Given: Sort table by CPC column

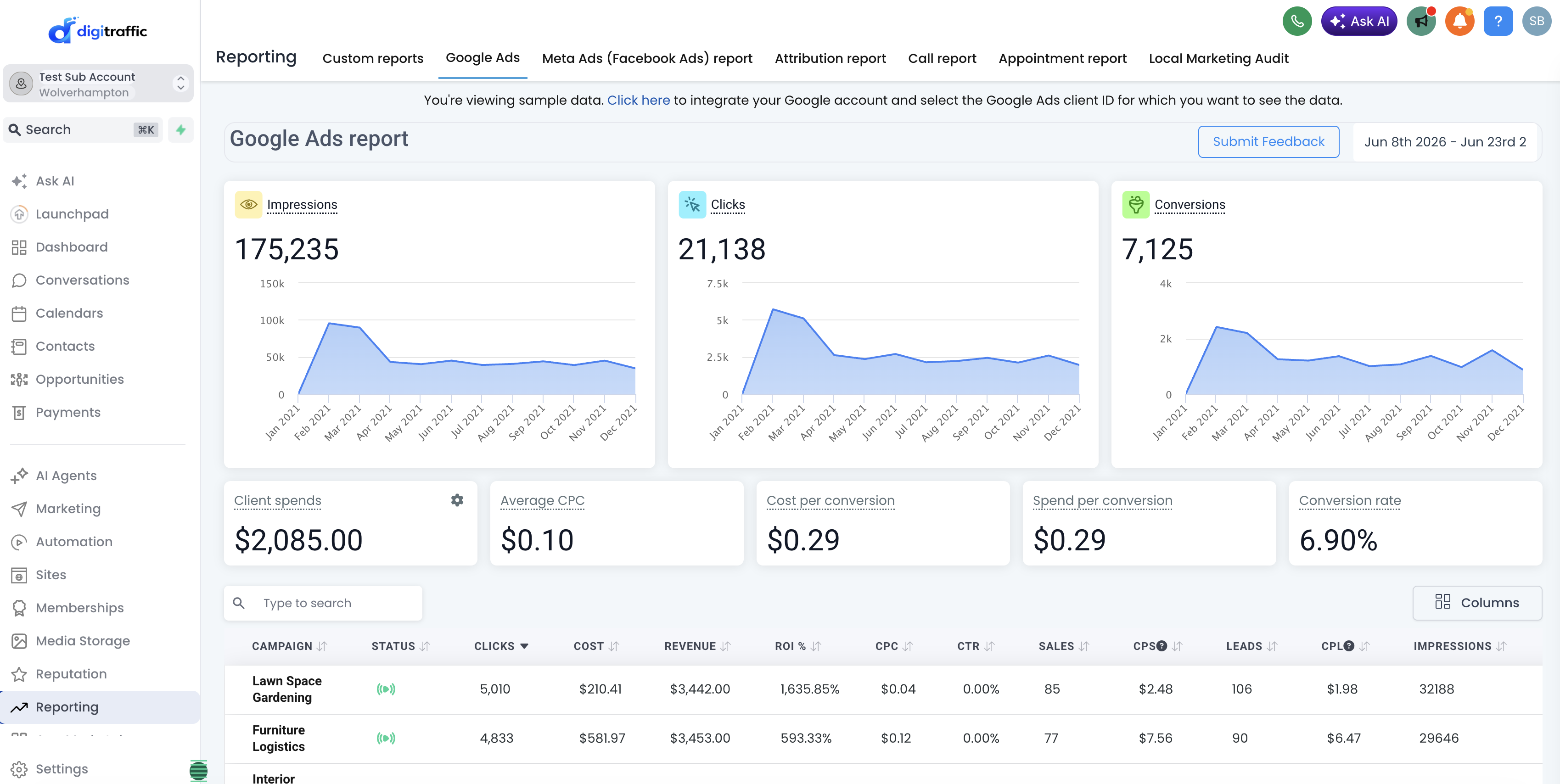Looking at the screenshot, I should click(x=893, y=646).
